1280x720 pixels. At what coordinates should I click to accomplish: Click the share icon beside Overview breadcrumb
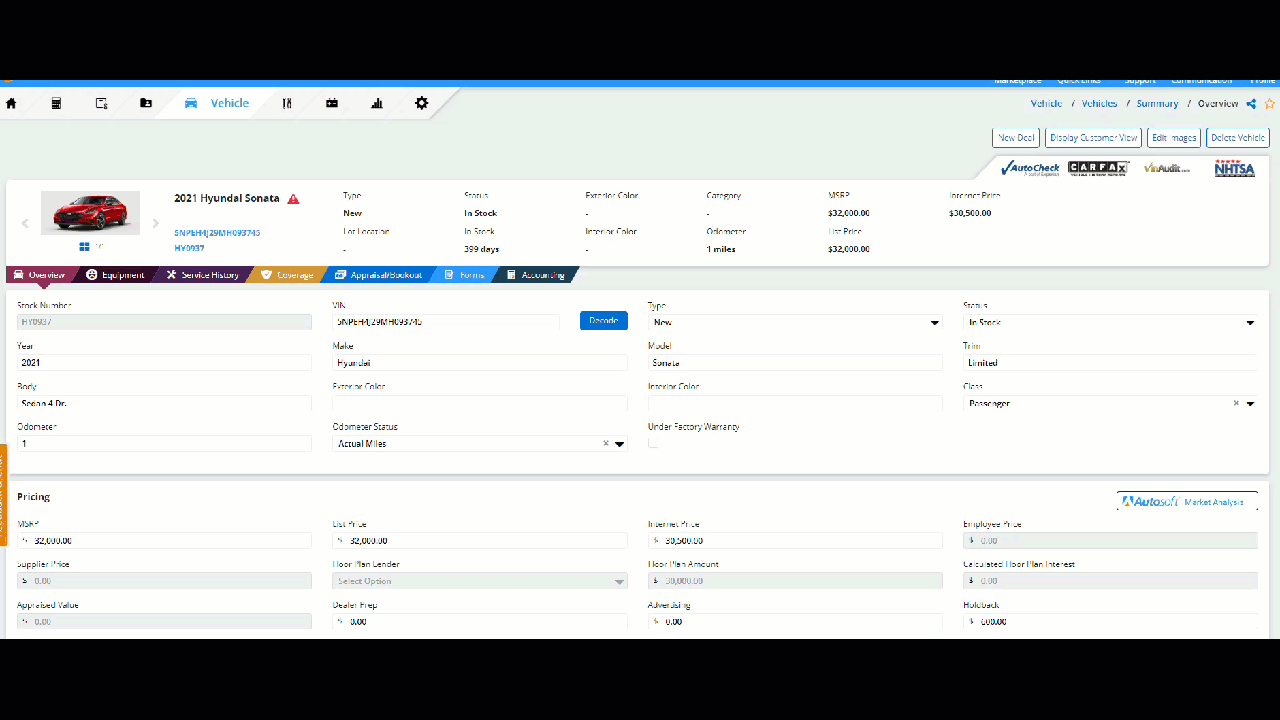(x=1251, y=104)
